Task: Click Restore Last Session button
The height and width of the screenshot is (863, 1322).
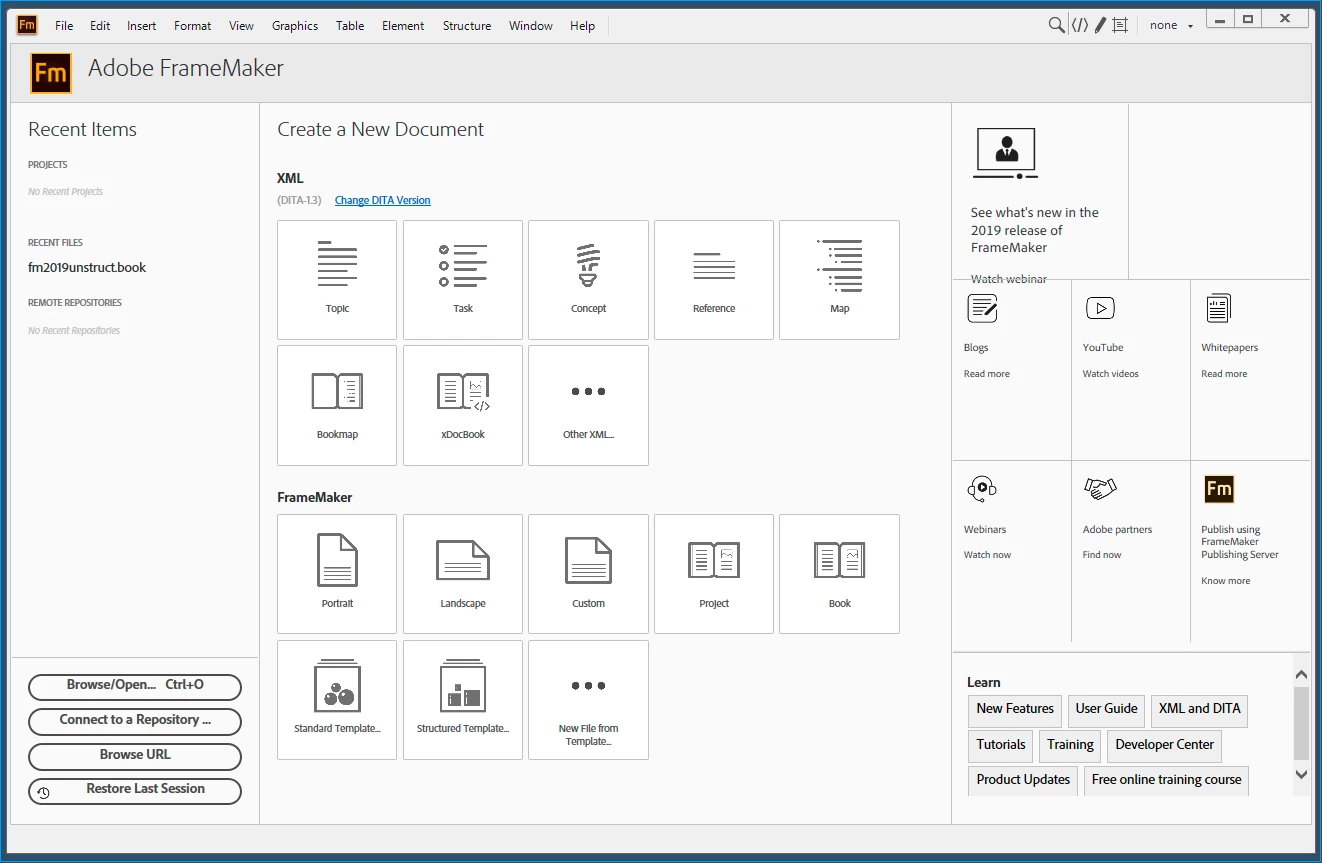Action: 135,791
